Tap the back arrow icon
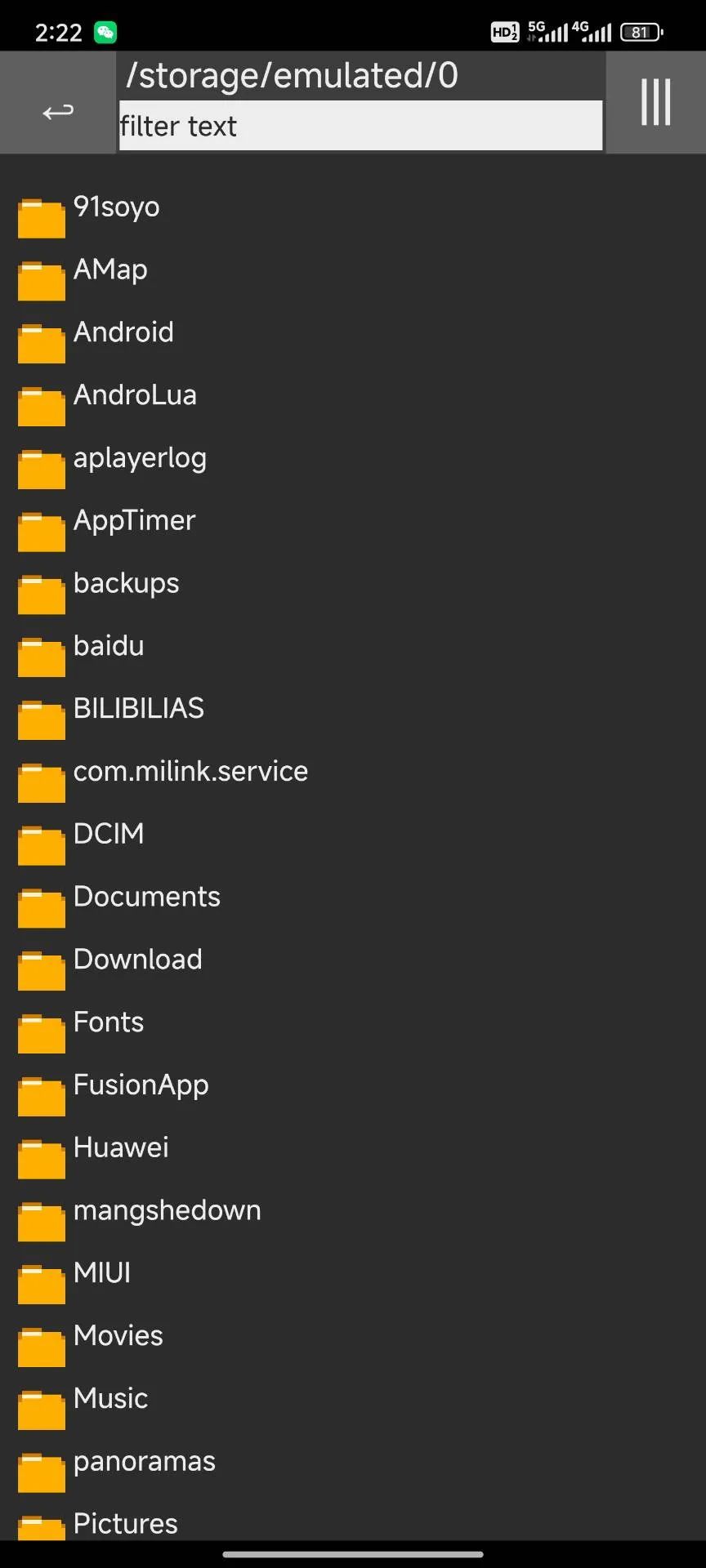 tap(58, 111)
